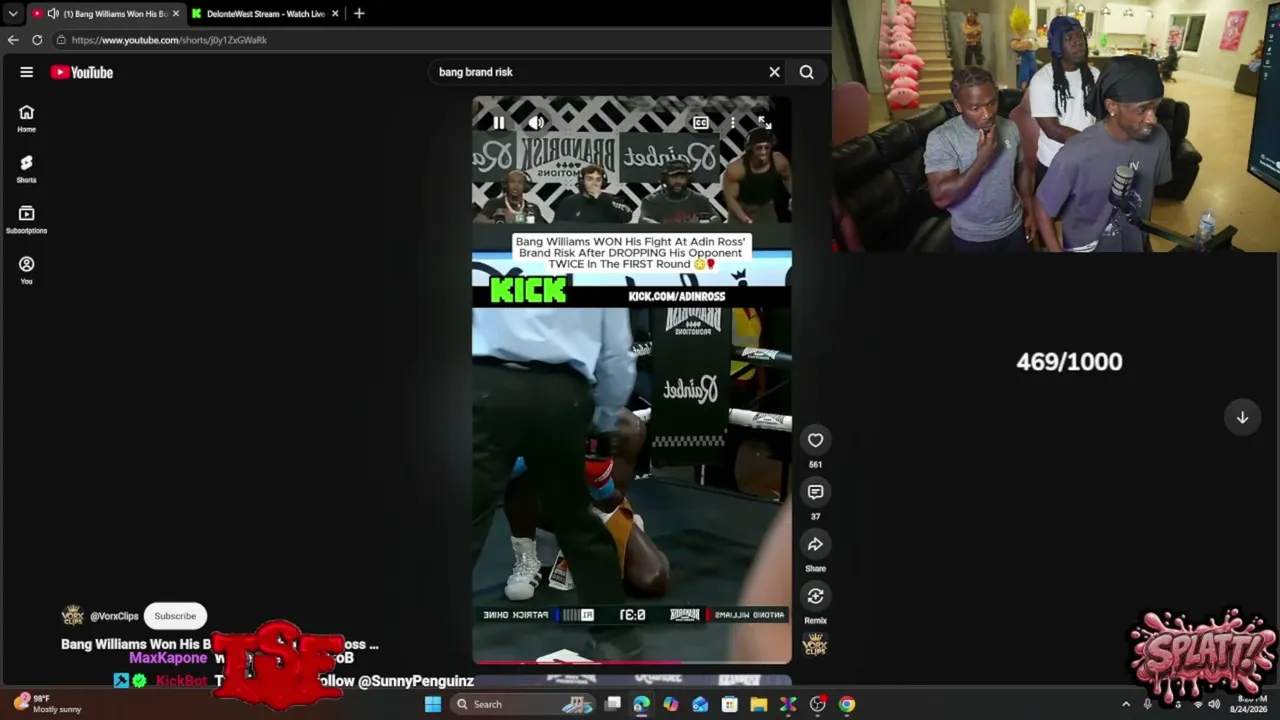Open the Short's three-dot more options menu

[x=733, y=123]
